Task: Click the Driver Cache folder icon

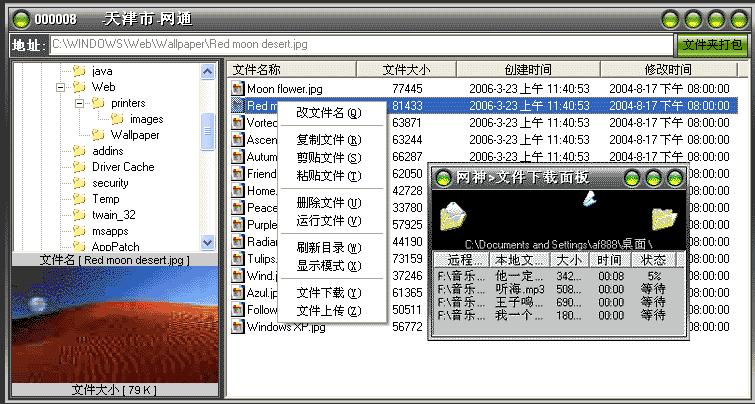Action: [x=80, y=167]
